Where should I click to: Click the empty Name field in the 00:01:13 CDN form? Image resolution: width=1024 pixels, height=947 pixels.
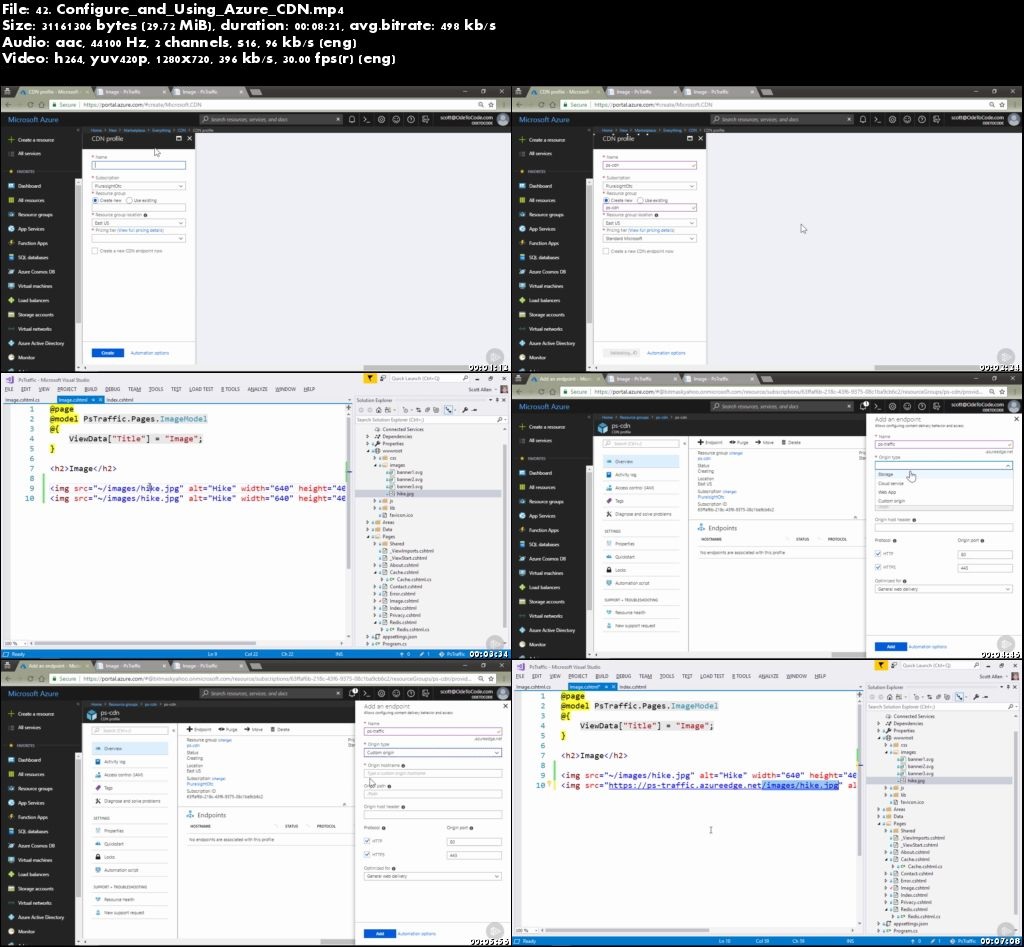click(138, 165)
